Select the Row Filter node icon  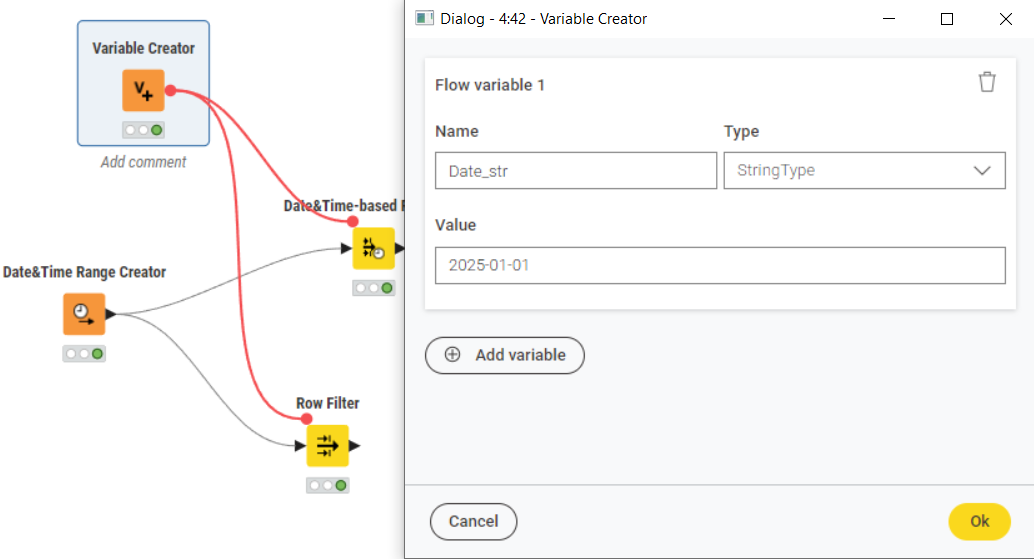click(327, 446)
